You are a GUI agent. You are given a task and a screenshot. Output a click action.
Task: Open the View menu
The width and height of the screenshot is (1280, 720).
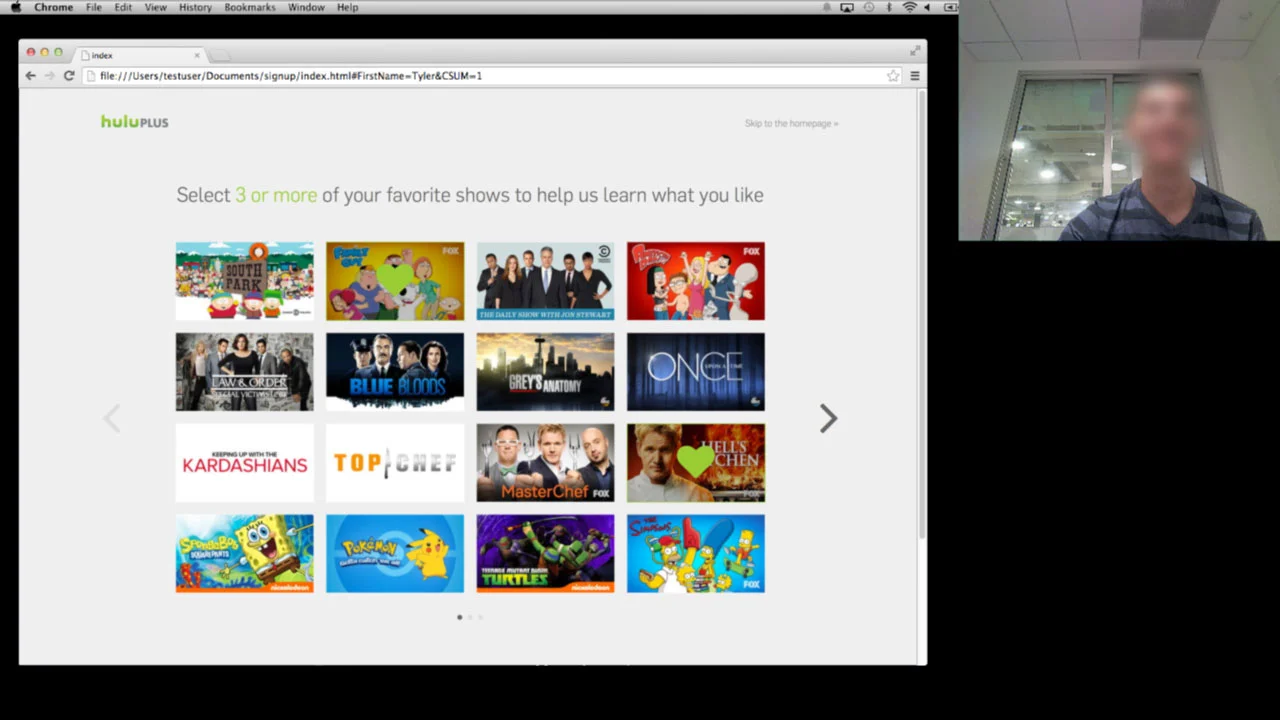(156, 7)
